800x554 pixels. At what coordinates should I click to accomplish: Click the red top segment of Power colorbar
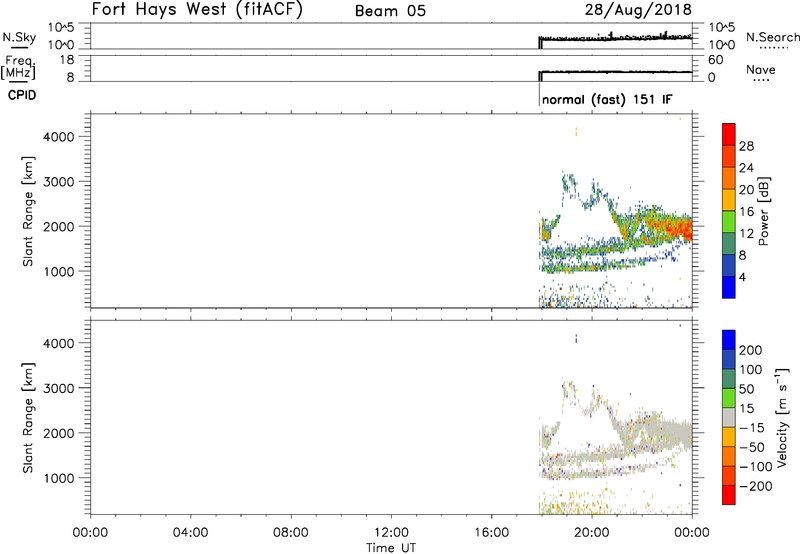click(729, 134)
